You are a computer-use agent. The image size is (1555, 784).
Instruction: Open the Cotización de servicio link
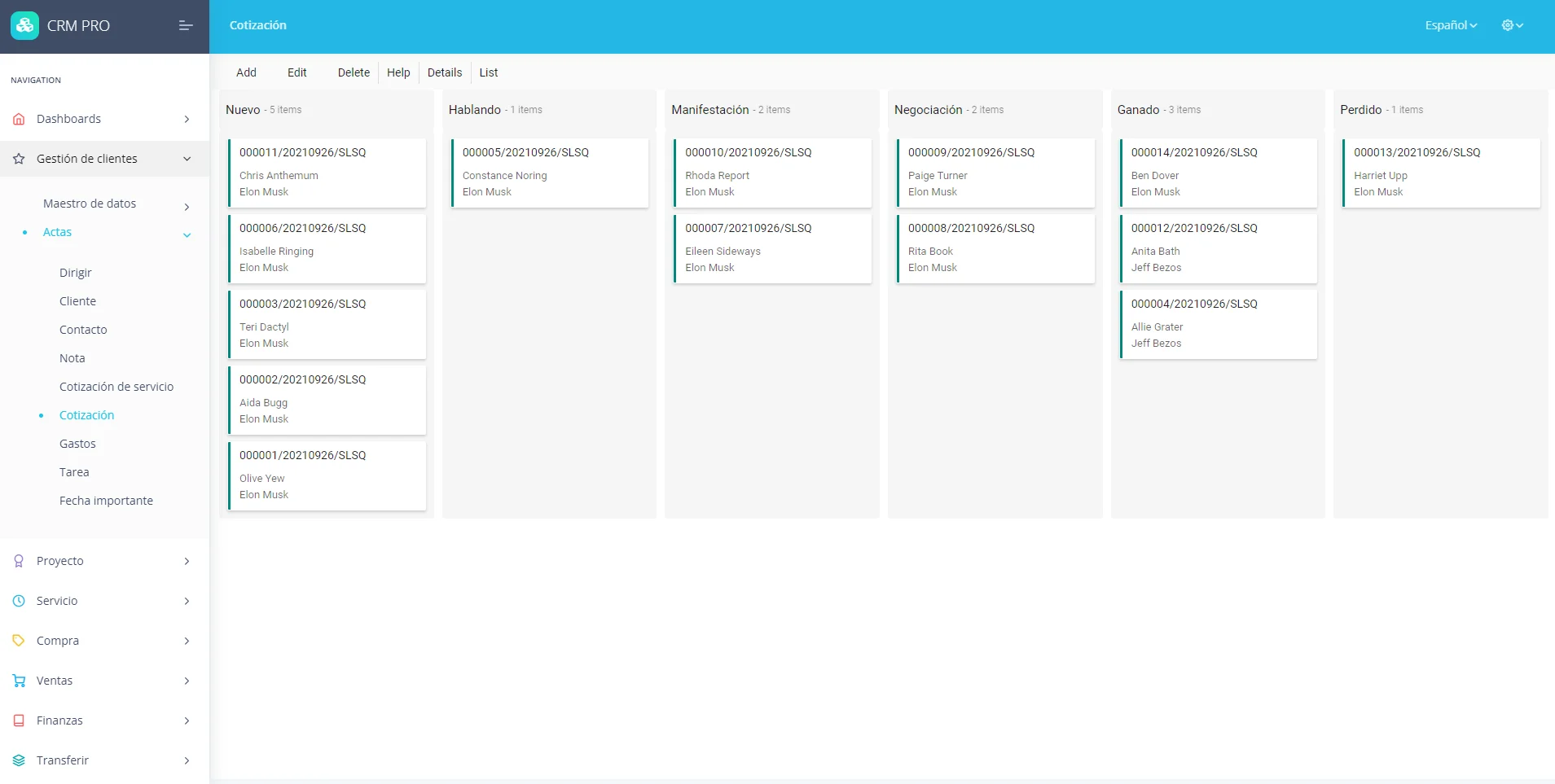click(x=116, y=386)
